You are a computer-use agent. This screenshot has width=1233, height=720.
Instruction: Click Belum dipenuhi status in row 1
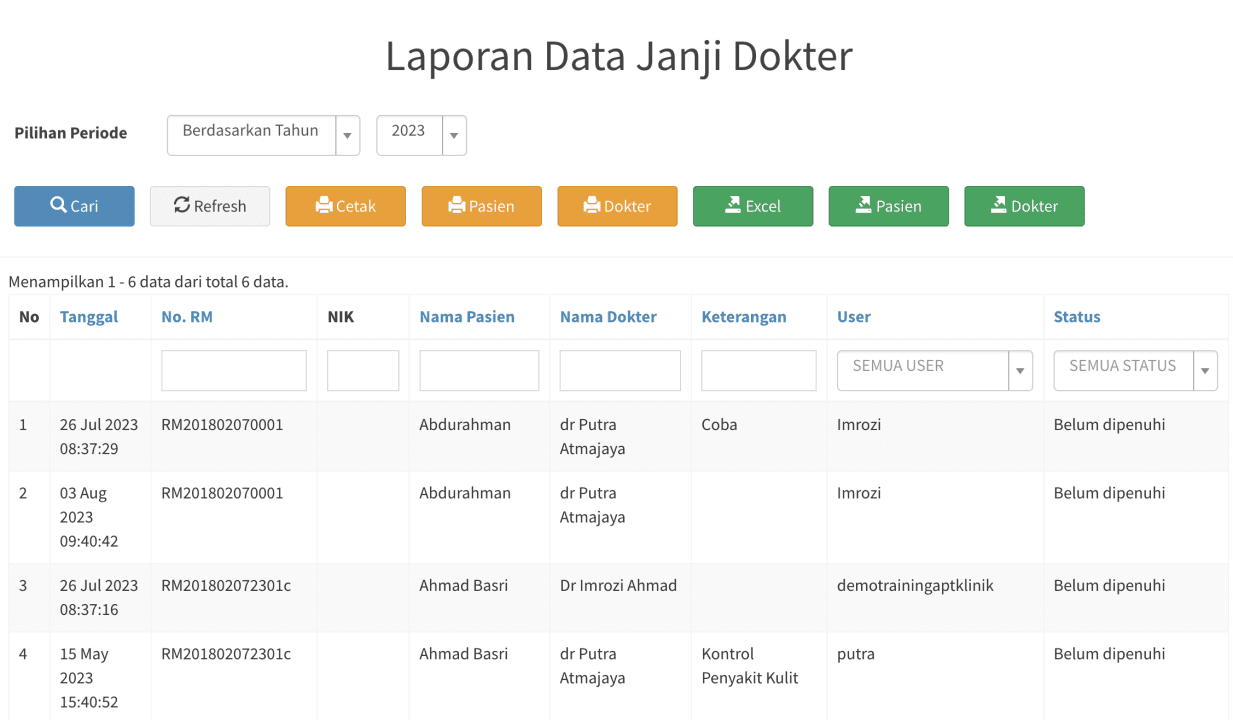tap(1109, 425)
